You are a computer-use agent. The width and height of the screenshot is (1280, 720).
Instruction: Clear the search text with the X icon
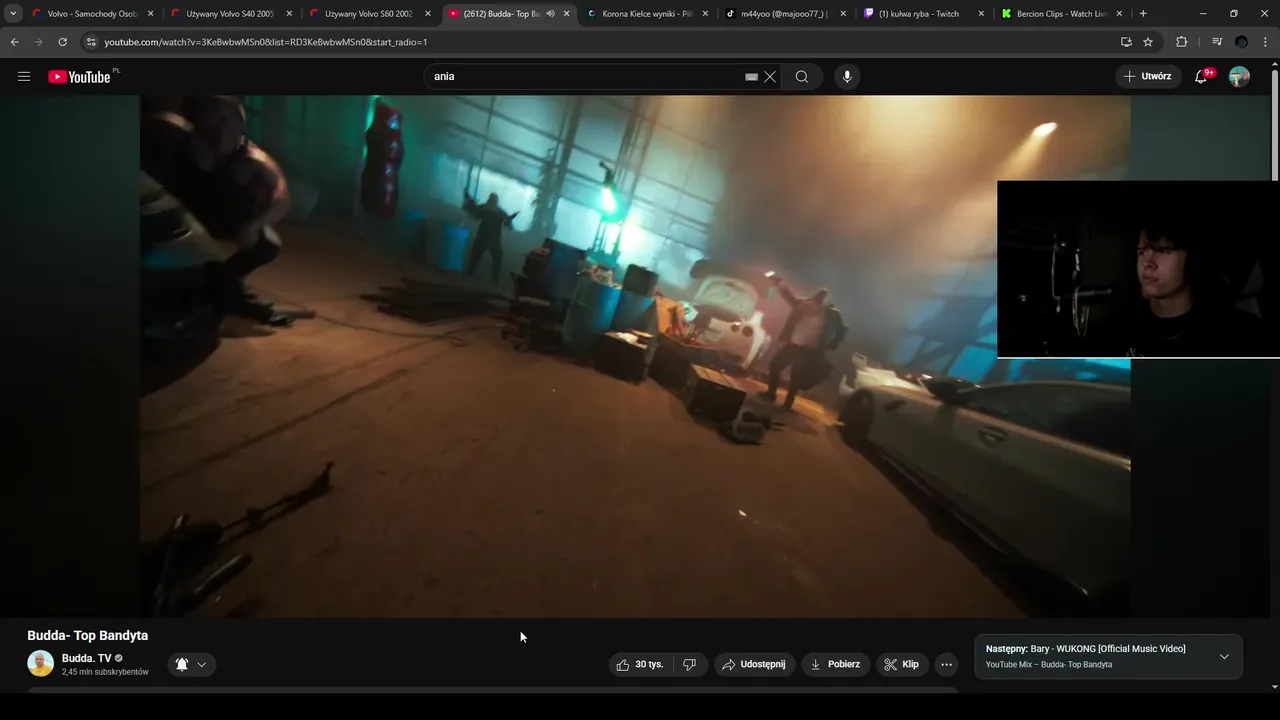click(x=770, y=77)
